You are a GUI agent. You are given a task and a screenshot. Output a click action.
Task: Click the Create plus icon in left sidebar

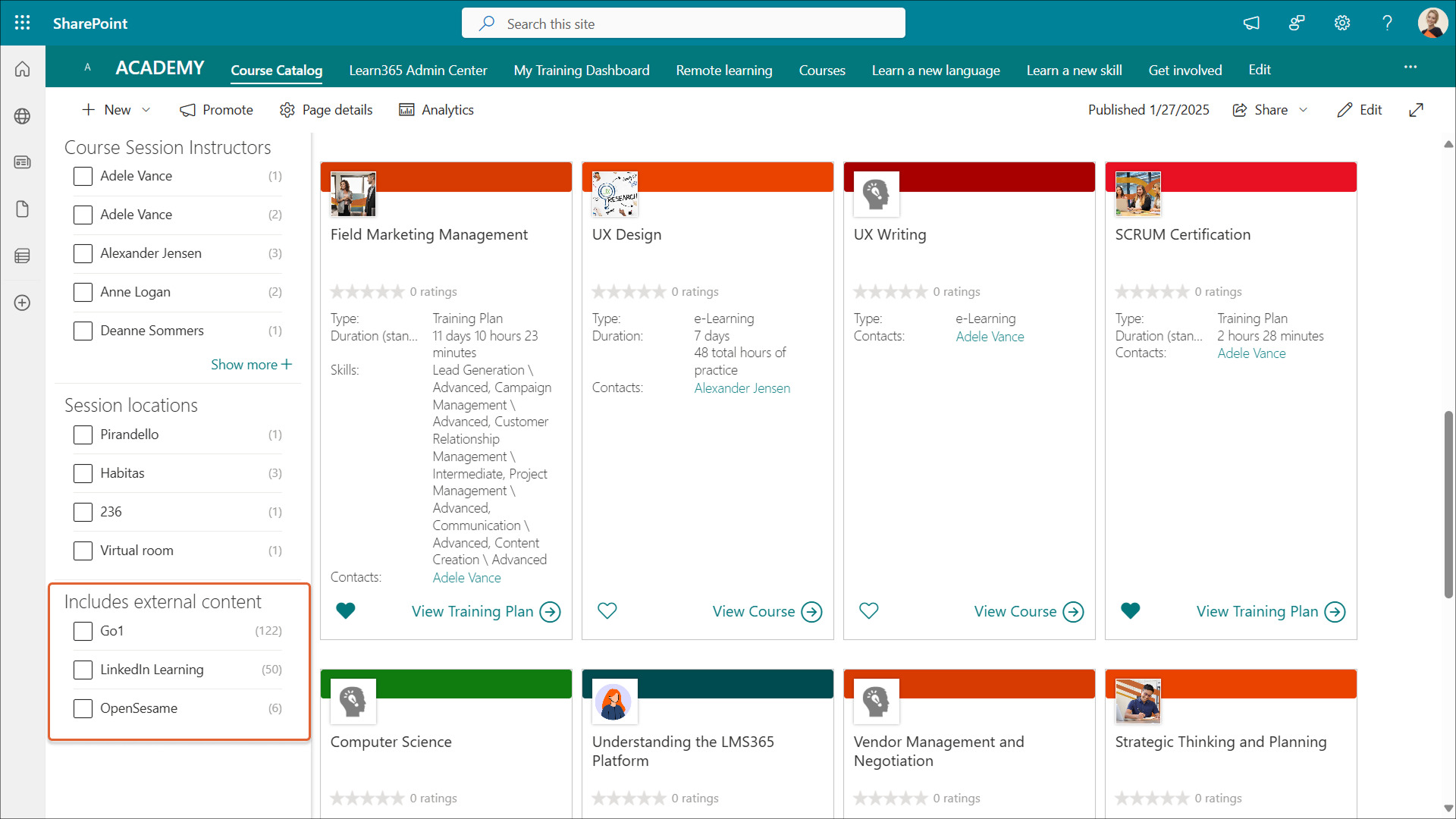tap(23, 303)
